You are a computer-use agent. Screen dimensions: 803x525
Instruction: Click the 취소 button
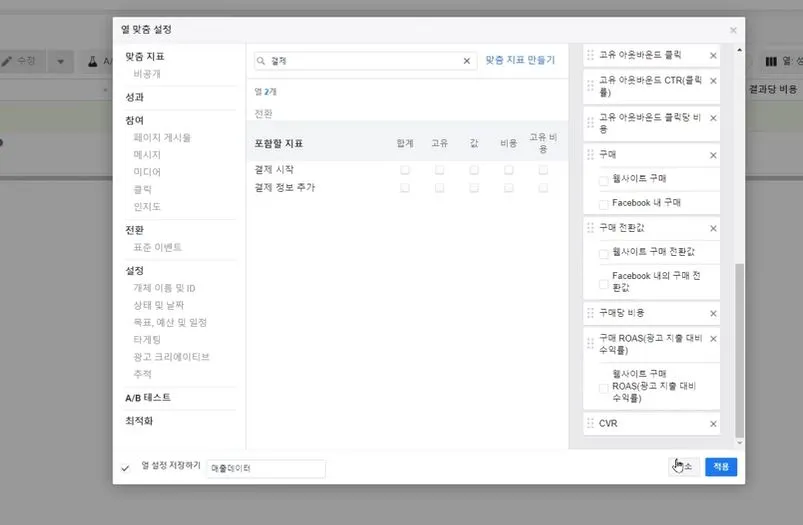pyautogui.click(x=684, y=467)
